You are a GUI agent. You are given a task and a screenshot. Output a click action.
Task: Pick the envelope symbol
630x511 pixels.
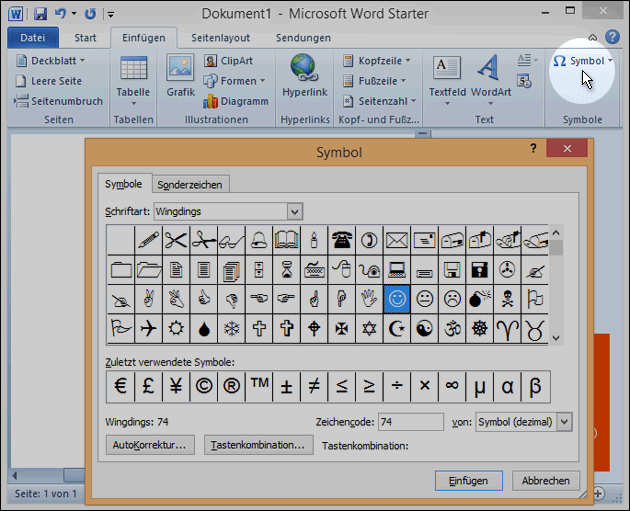click(397, 240)
